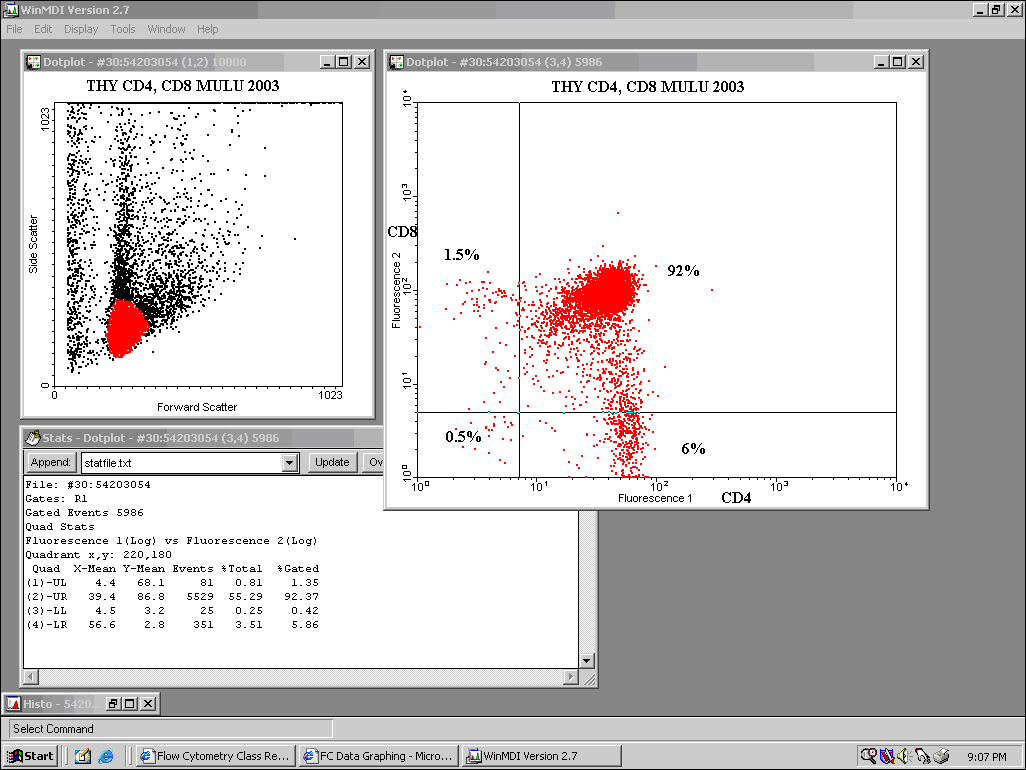Click Stats horizontal scrollbar left arrow

coord(31,677)
